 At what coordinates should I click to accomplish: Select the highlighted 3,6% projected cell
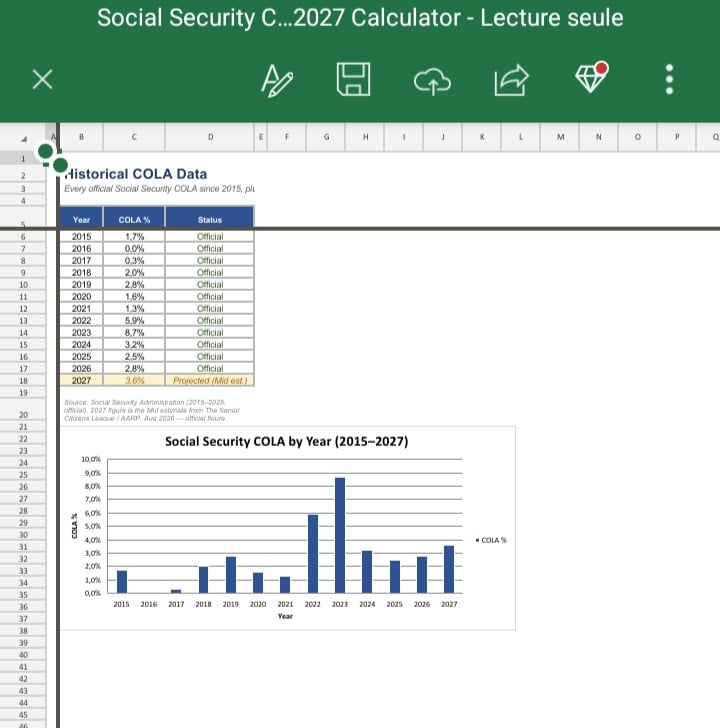click(134, 380)
